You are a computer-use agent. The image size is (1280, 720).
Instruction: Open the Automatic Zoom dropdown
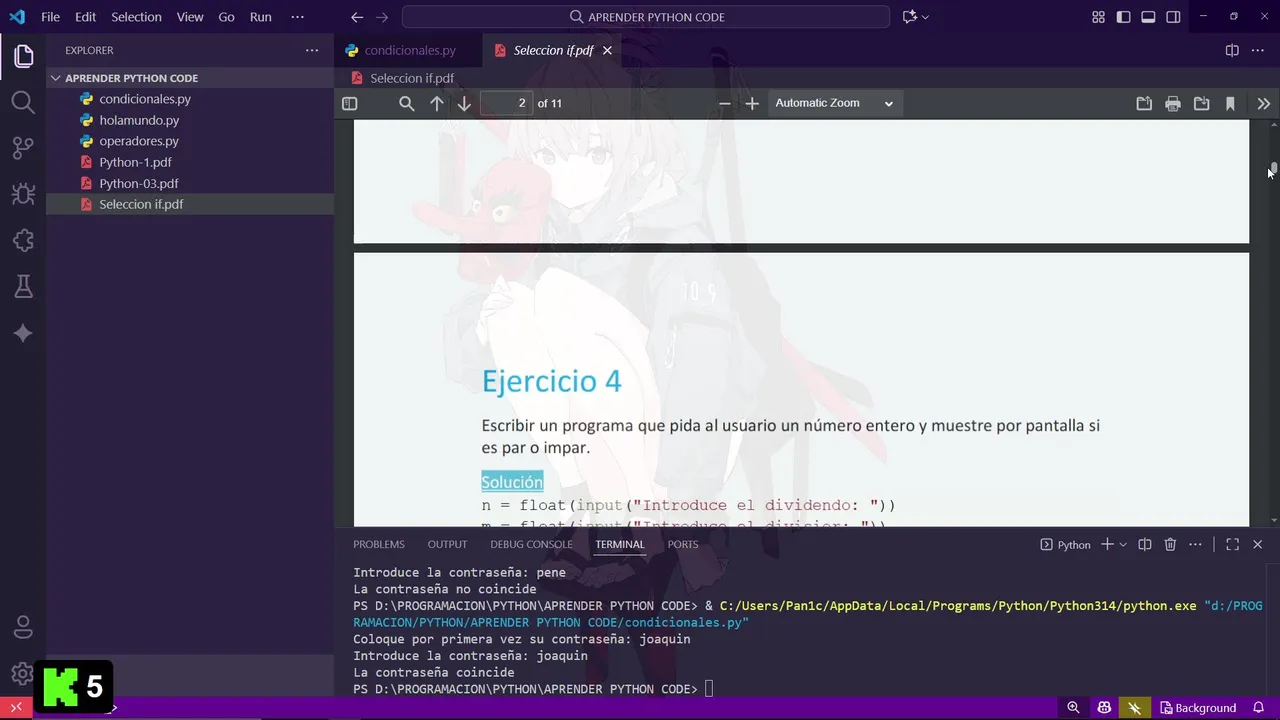[x=835, y=103]
